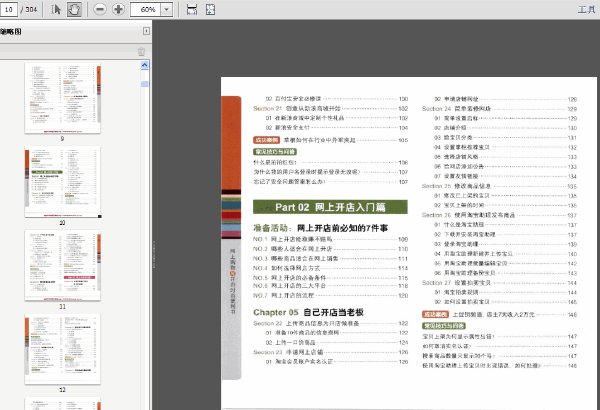Viewport: 600px width, 410px height.
Task: Zoom out with the minus button
Action: point(100,9)
